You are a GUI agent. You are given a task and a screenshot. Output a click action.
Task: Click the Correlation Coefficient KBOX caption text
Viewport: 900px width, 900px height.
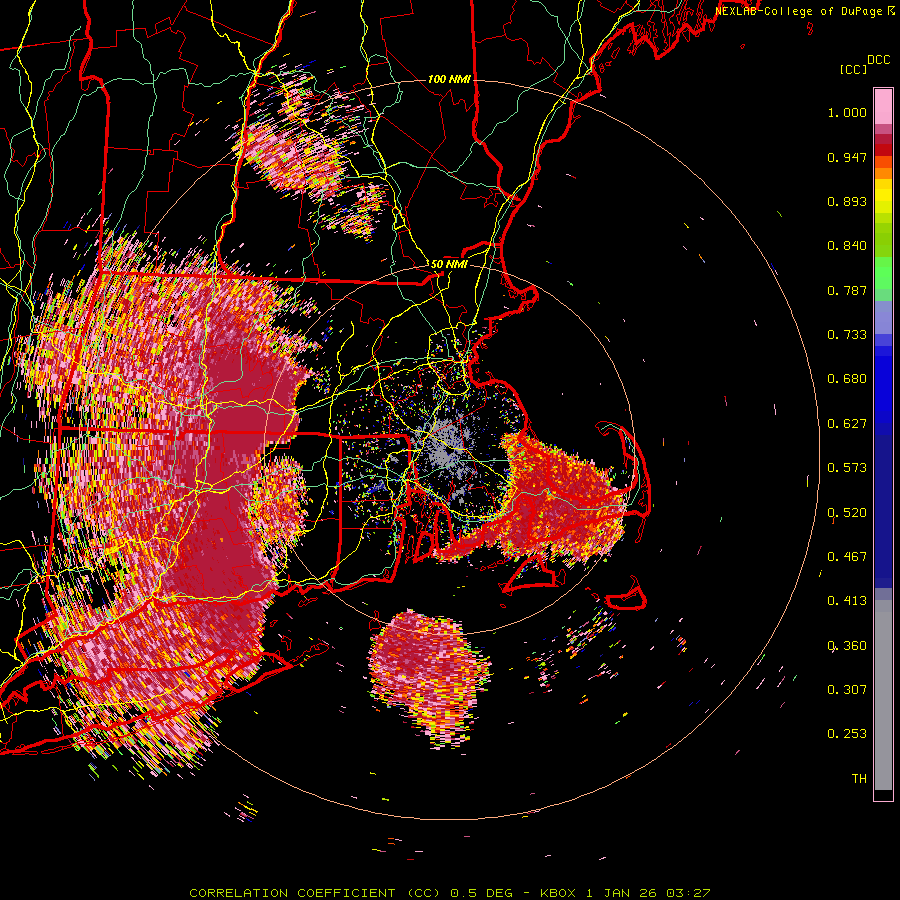pos(450,893)
